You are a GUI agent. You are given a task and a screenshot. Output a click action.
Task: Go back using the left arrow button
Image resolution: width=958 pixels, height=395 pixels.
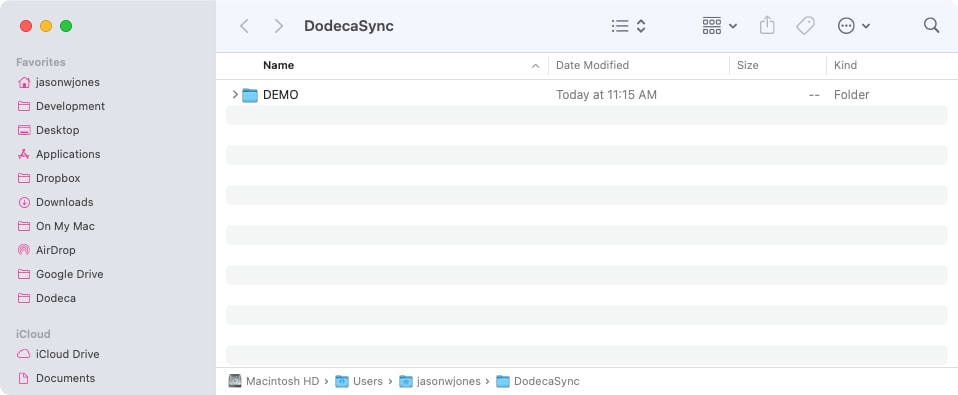[244, 26]
